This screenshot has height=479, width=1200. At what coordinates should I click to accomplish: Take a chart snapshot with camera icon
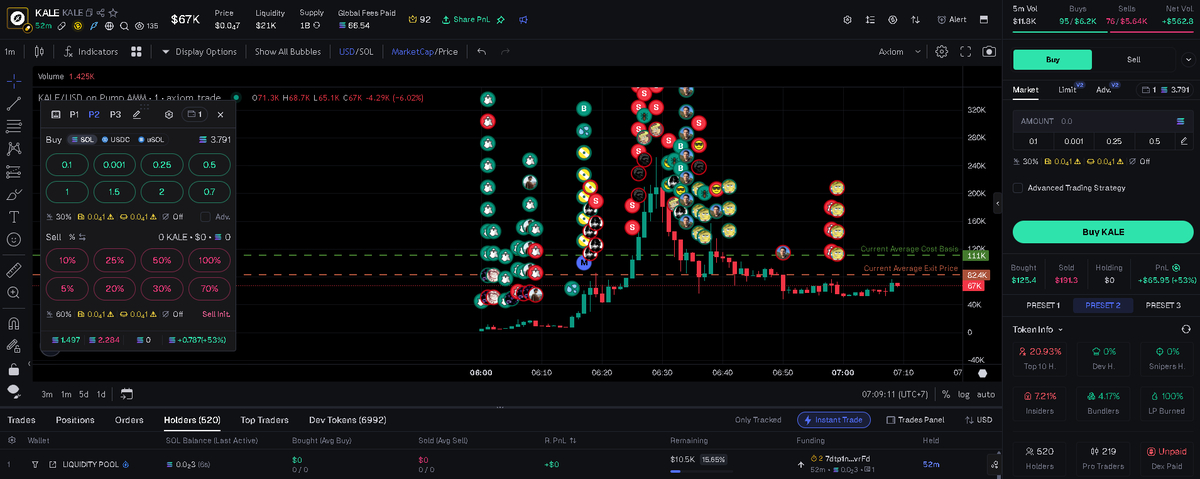tap(989, 52)
